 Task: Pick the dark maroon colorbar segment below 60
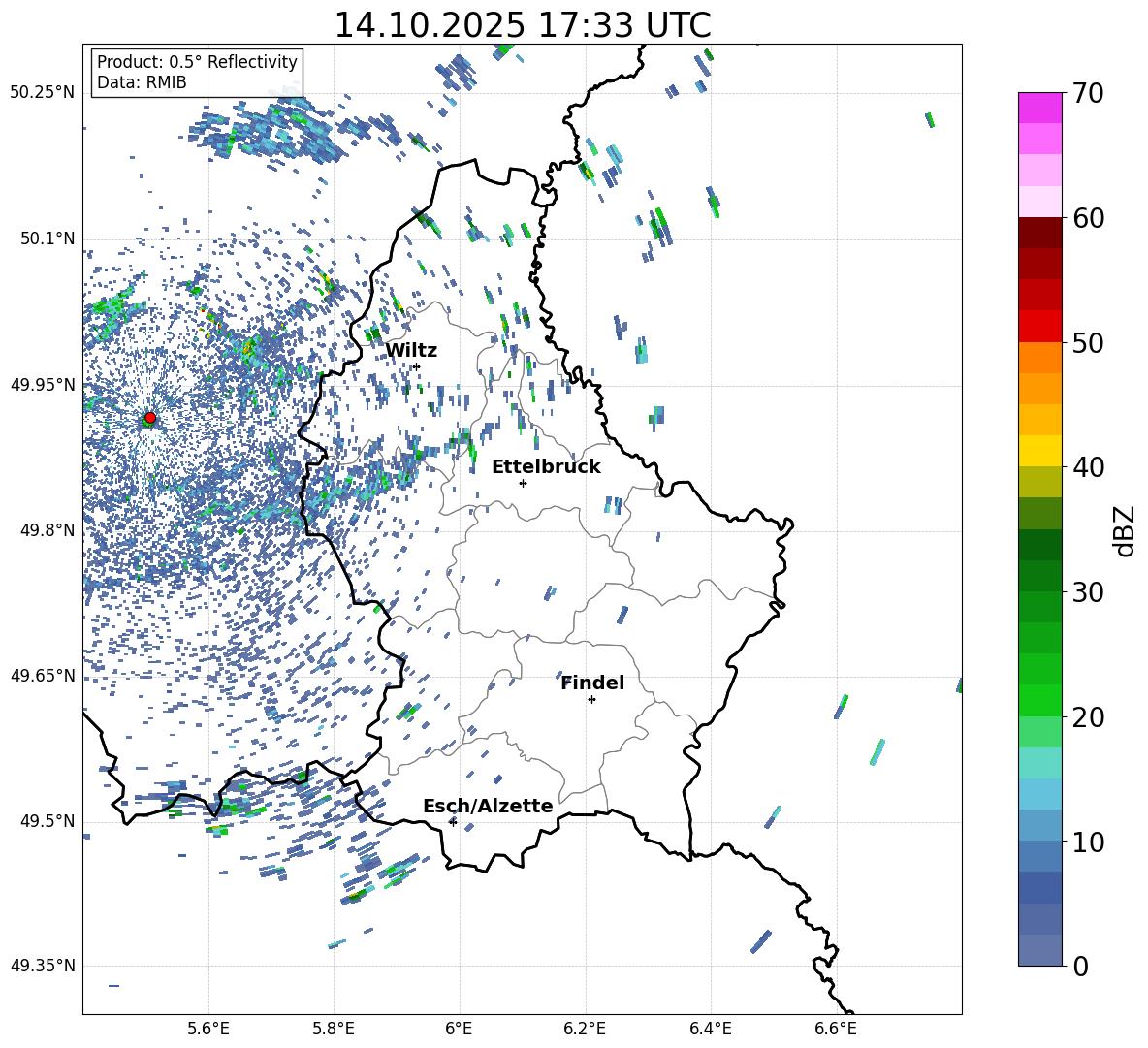(x=1040, y=233)
